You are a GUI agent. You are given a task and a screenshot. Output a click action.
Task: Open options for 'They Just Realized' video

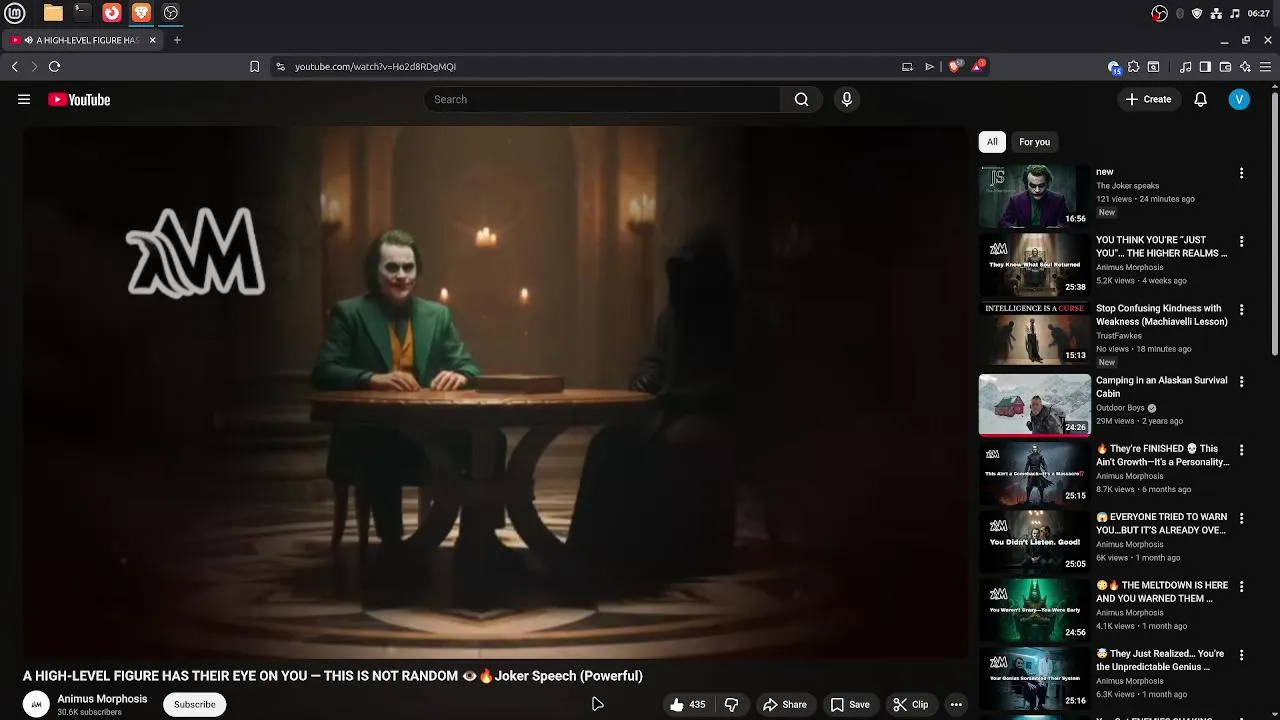point(1241,655)
